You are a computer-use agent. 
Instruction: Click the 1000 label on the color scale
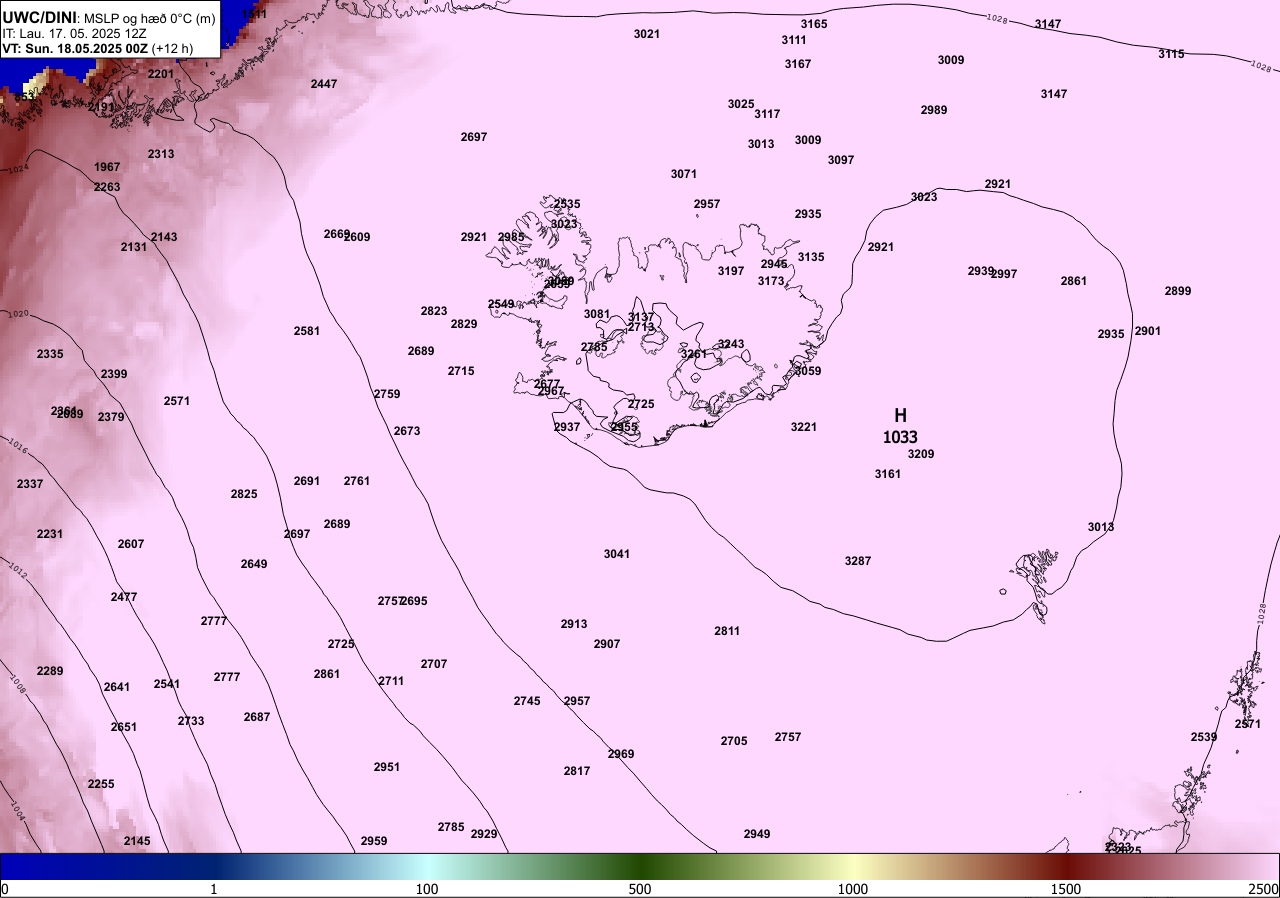coord(853,889)
